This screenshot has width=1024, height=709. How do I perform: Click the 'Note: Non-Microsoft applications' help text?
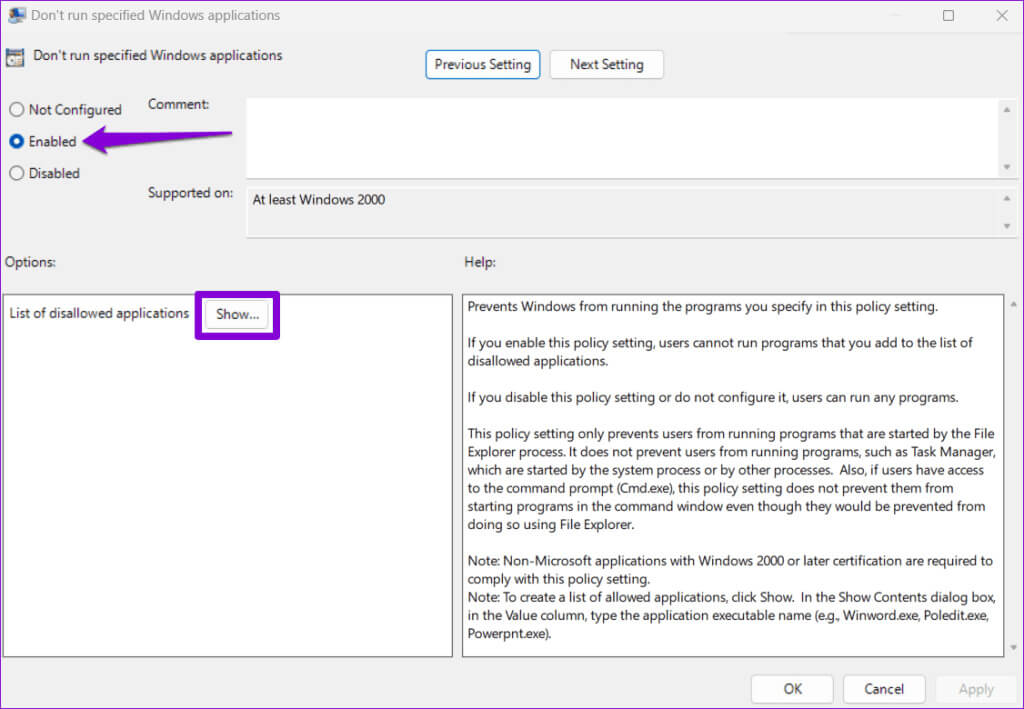point(730,570)
